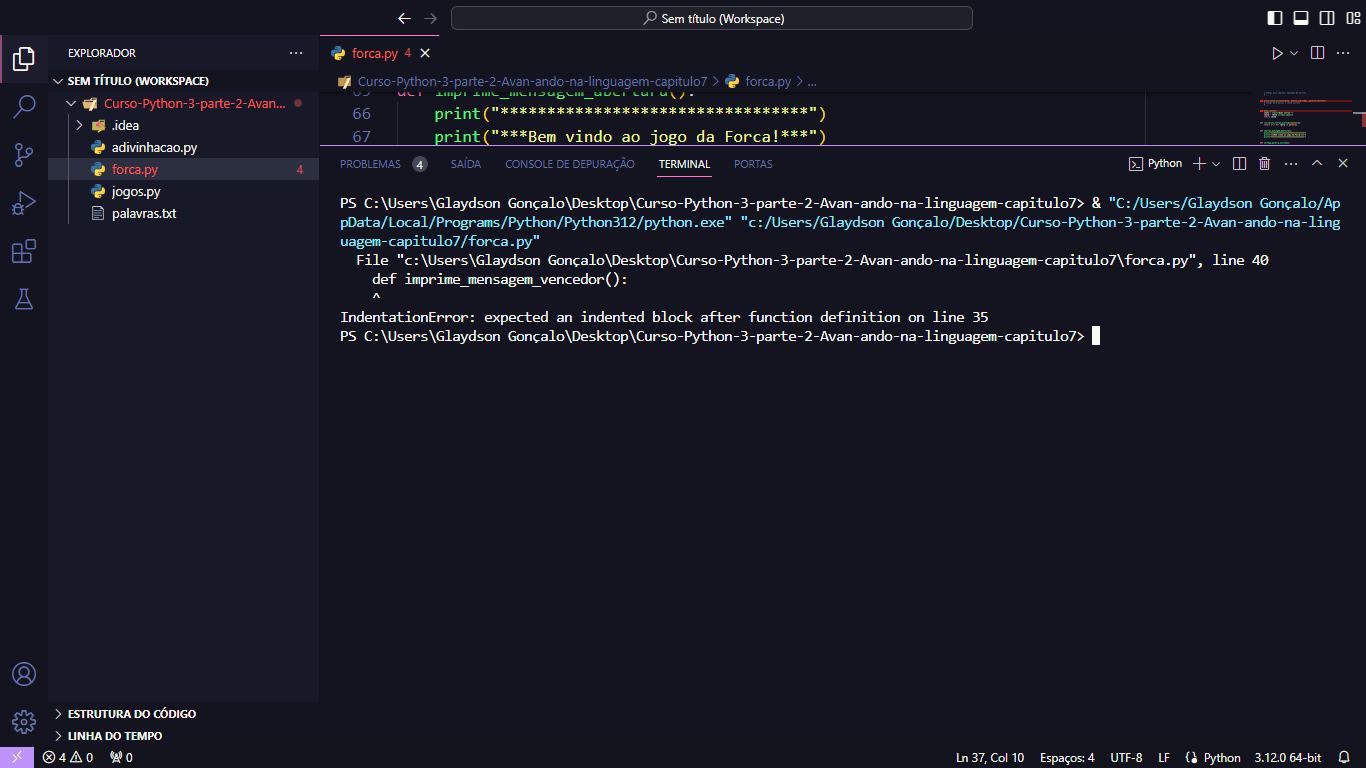Close the forca.py editor tab

point(424,53)
